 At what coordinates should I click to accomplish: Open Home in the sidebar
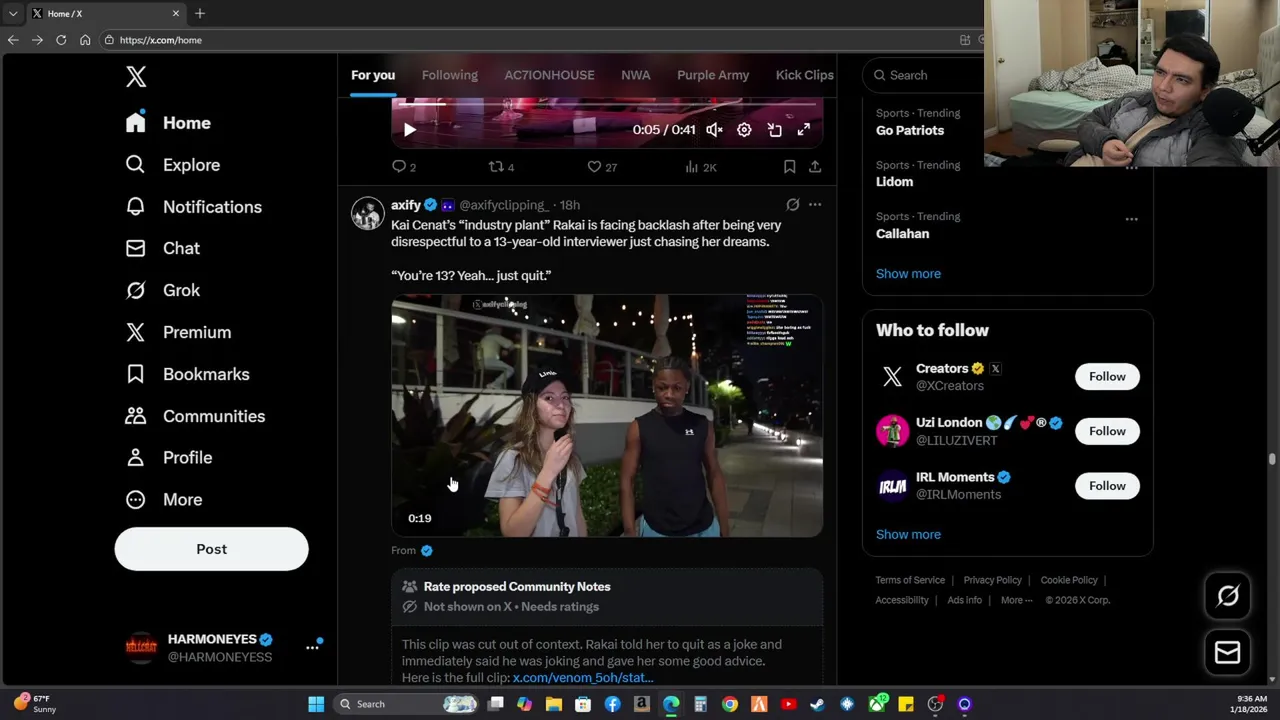pyautogui.click(x=168, y=123)
